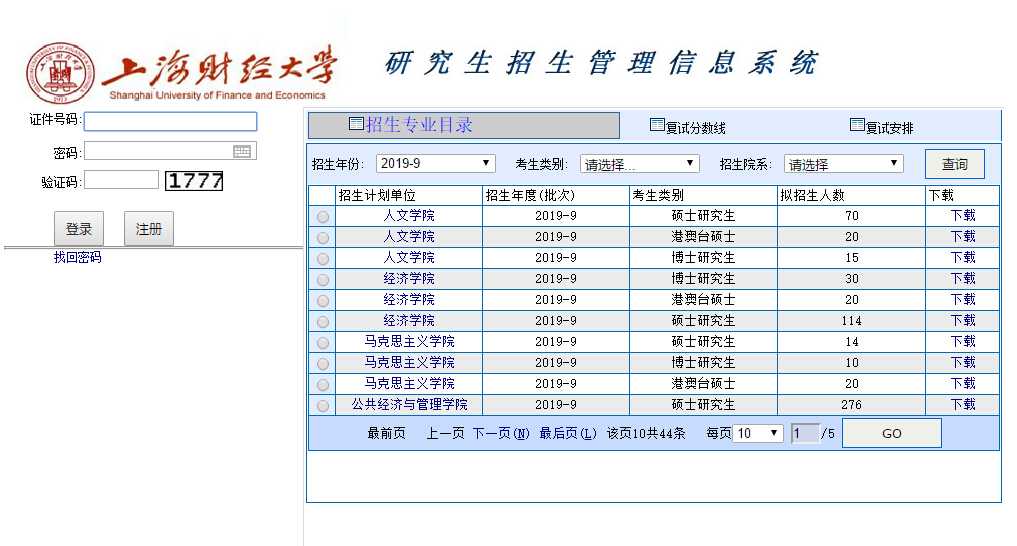Switch to the 复试安排 tab
The image size is (1017, 546).
click(889, 128)
